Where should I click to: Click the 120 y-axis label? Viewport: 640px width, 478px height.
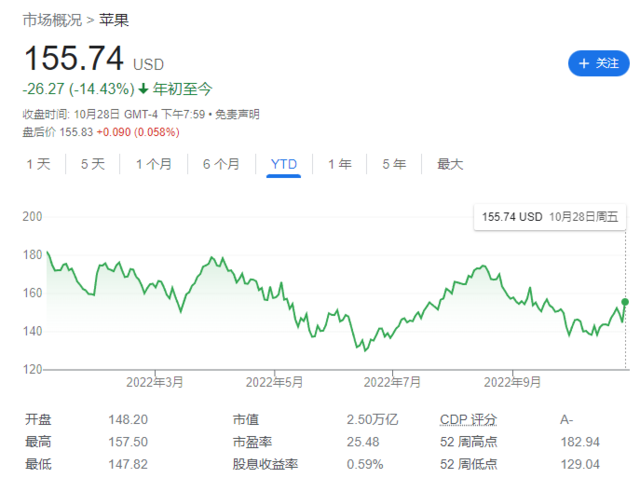click(32, 369)
